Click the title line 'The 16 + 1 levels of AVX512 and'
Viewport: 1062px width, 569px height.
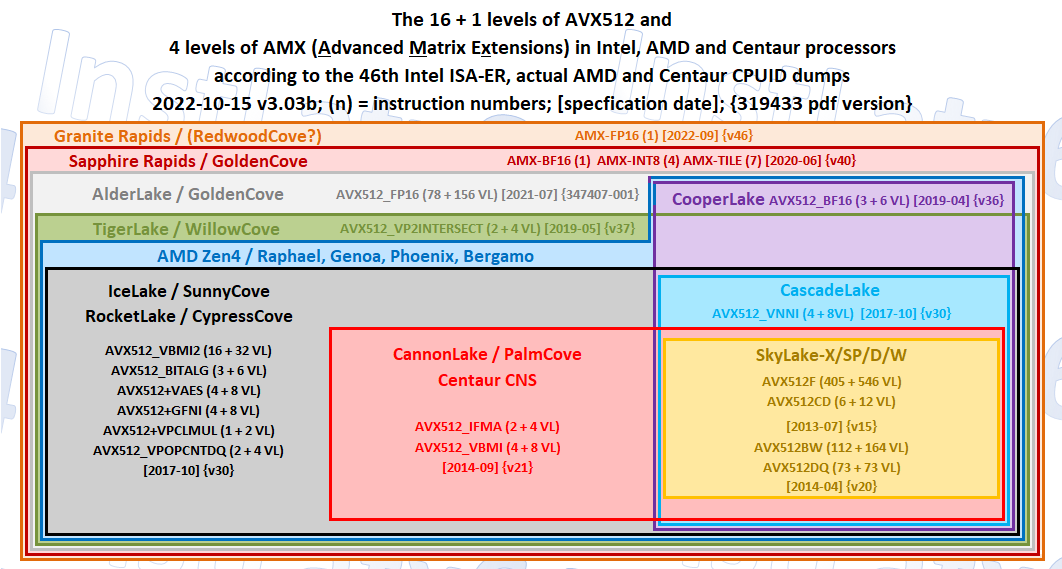(x=532, y=19)
